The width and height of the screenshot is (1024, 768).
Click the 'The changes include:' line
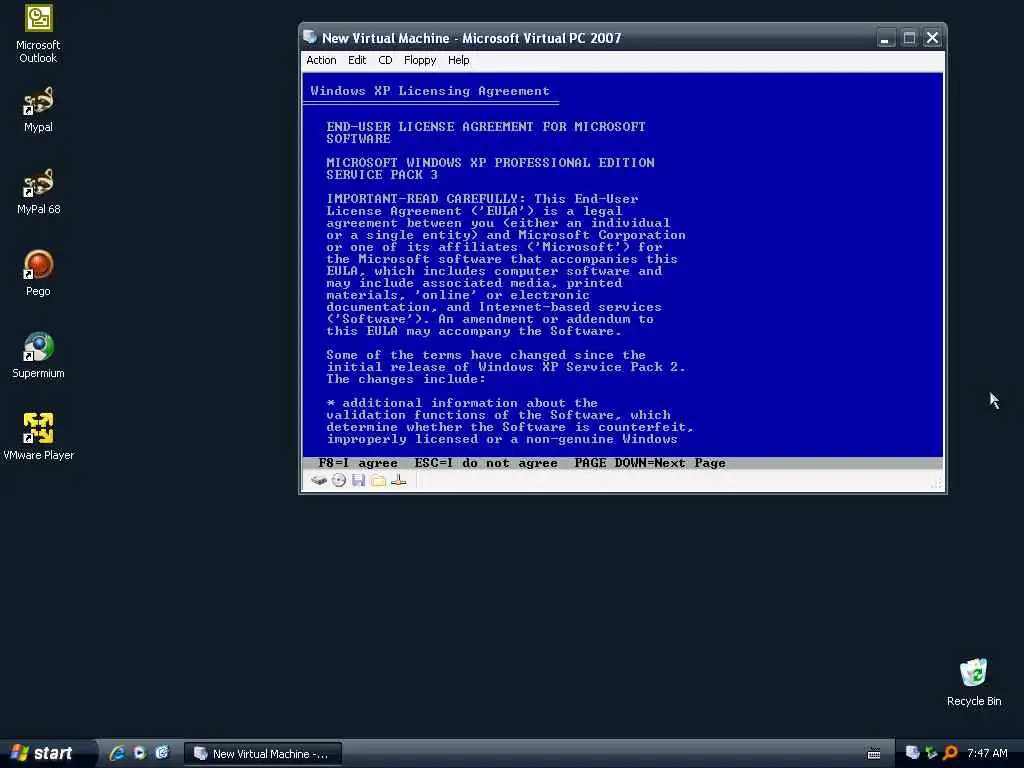(x=406, y=379)
